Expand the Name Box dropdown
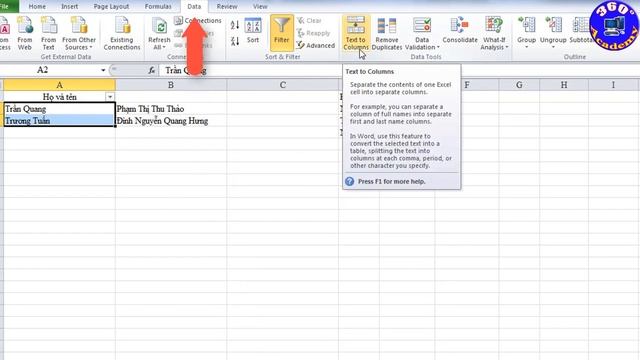Viewport: 640px width, 360px height. (x=103, y=70)
